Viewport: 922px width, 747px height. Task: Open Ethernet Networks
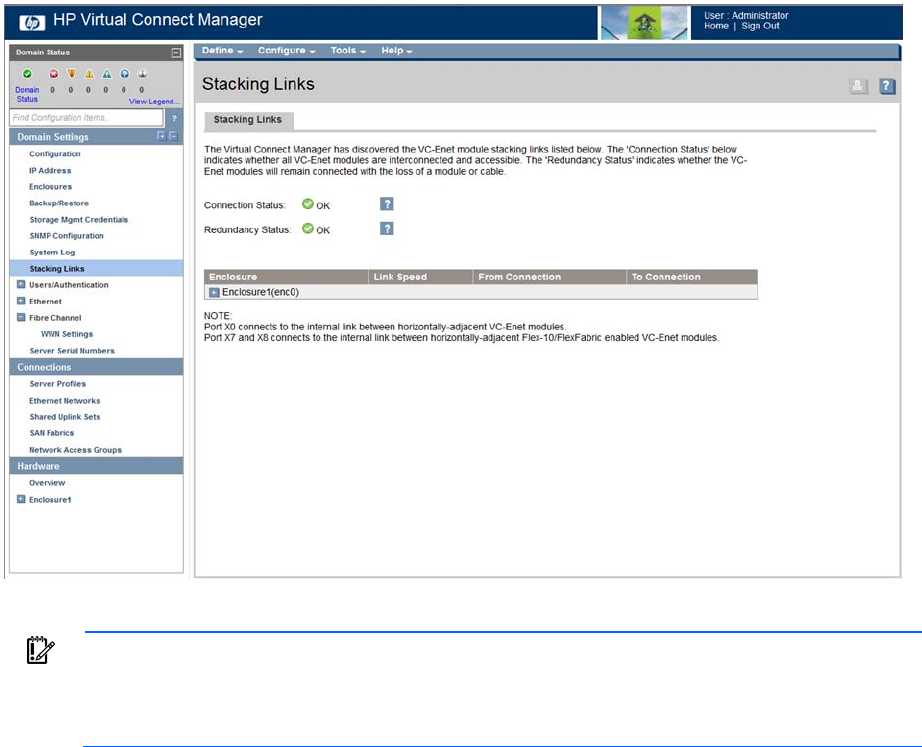tap(65, 401)
